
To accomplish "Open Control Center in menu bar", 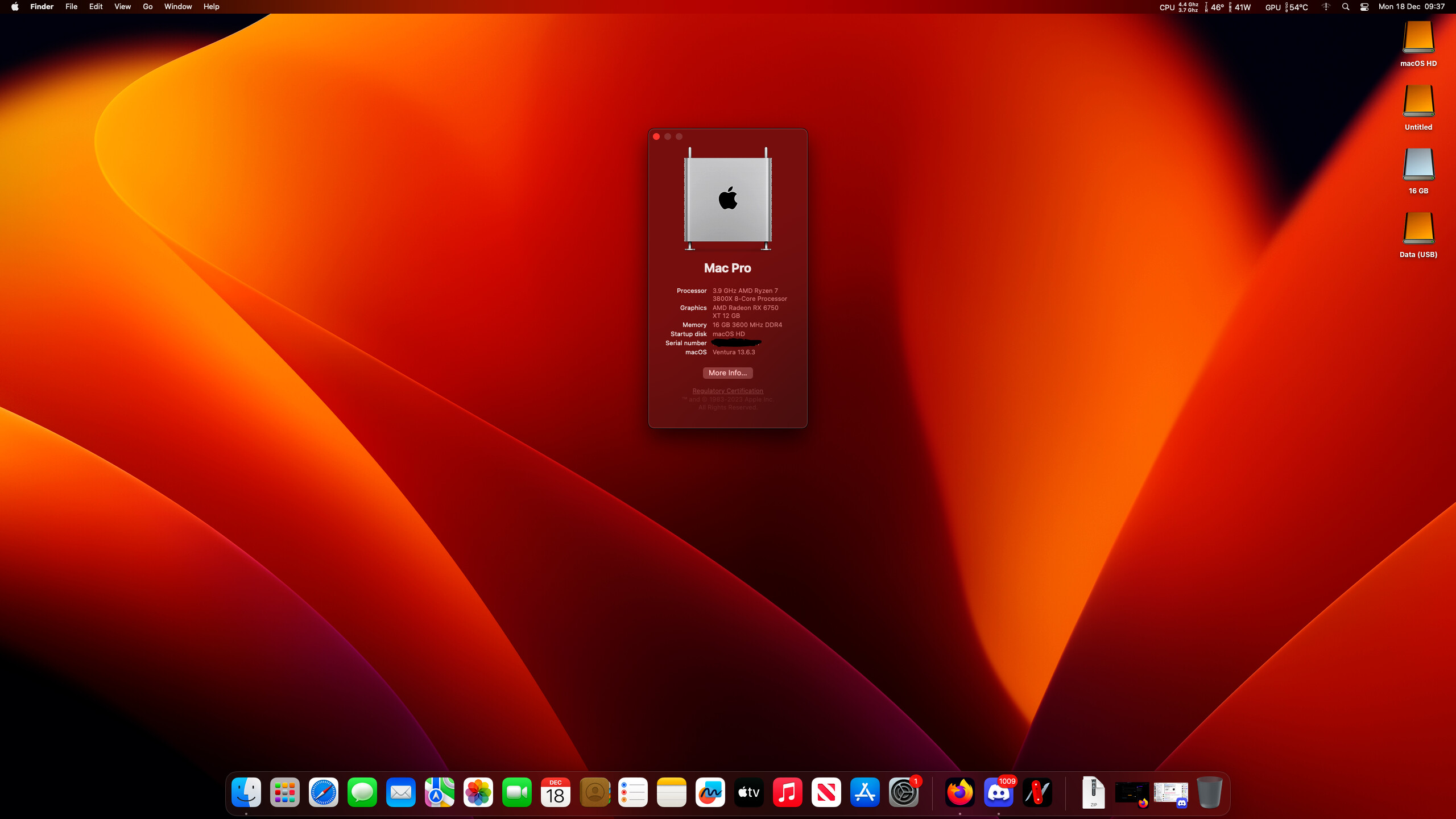I will point(1364,7).
